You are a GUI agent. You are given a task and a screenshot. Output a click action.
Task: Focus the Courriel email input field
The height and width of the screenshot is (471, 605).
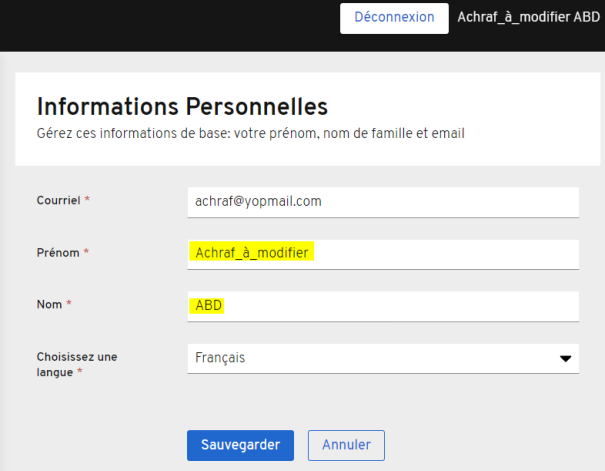pyautogui.click(x=382, y=201)
